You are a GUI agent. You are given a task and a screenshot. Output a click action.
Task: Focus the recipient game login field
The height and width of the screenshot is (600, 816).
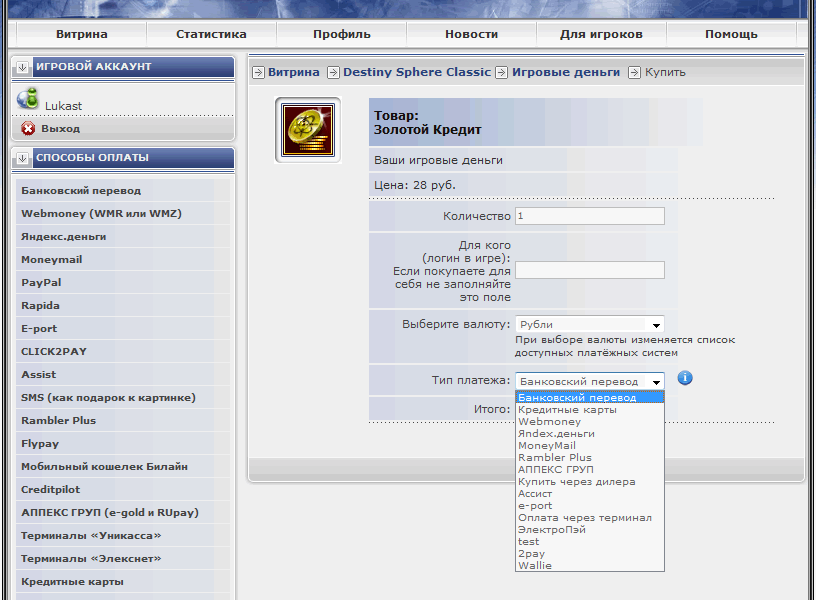(x=589, y=270)
